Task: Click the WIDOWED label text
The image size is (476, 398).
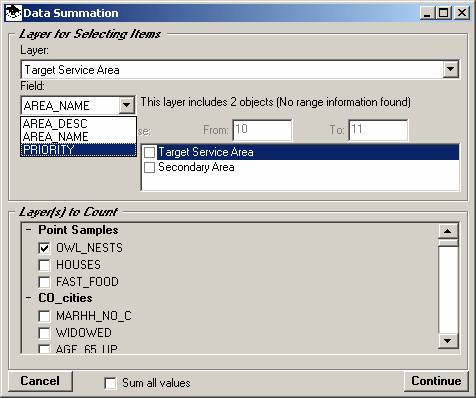Action: pos(84,333)
